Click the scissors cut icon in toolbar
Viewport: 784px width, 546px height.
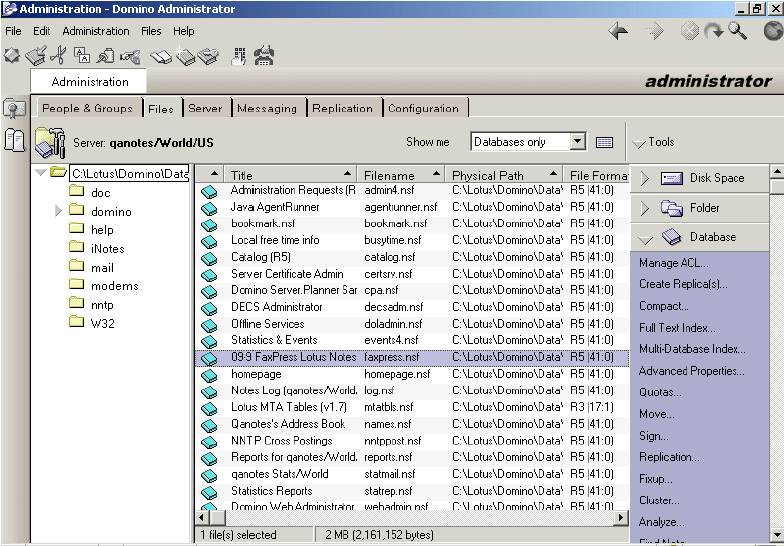(x=58, y=56)
